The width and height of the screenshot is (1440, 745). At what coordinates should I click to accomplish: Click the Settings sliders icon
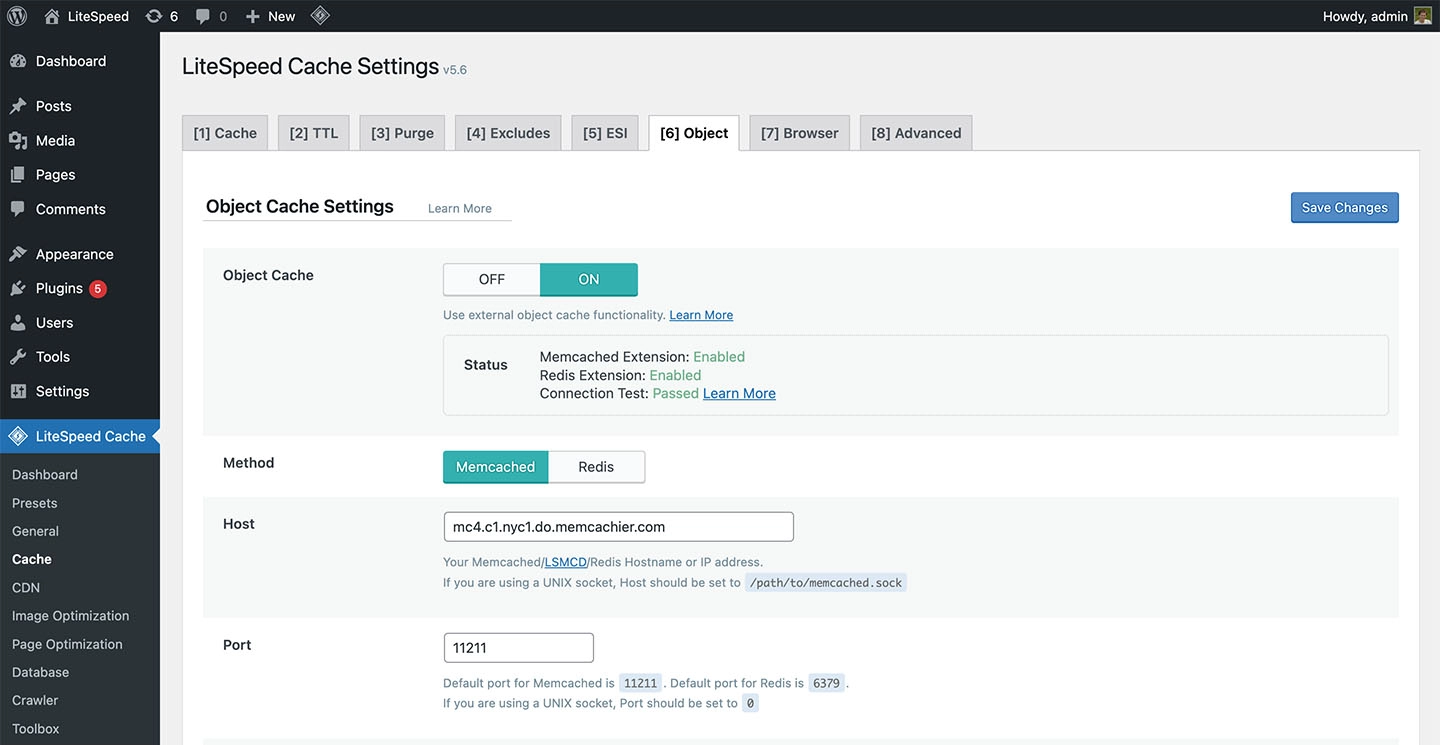click(18, 391)
